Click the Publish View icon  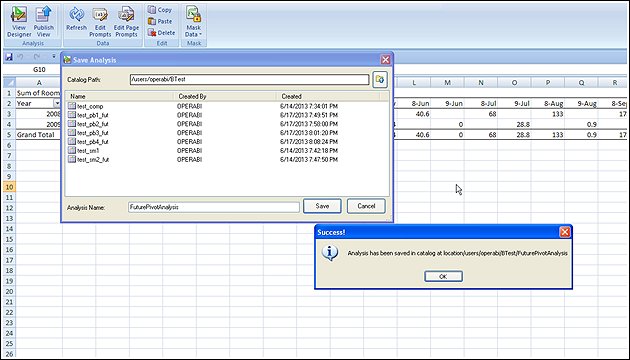tap(43, 22)
